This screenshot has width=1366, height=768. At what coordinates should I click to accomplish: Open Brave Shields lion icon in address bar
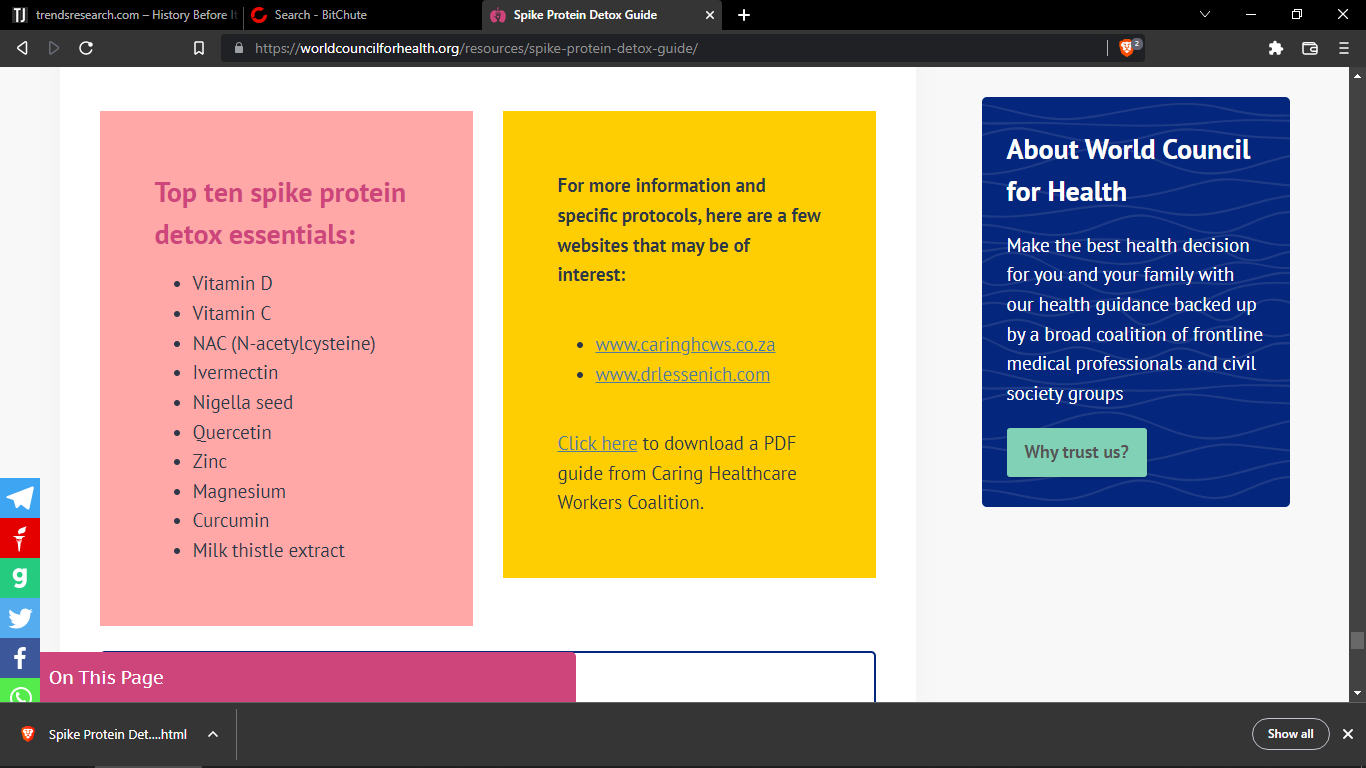coord(1127,48)
